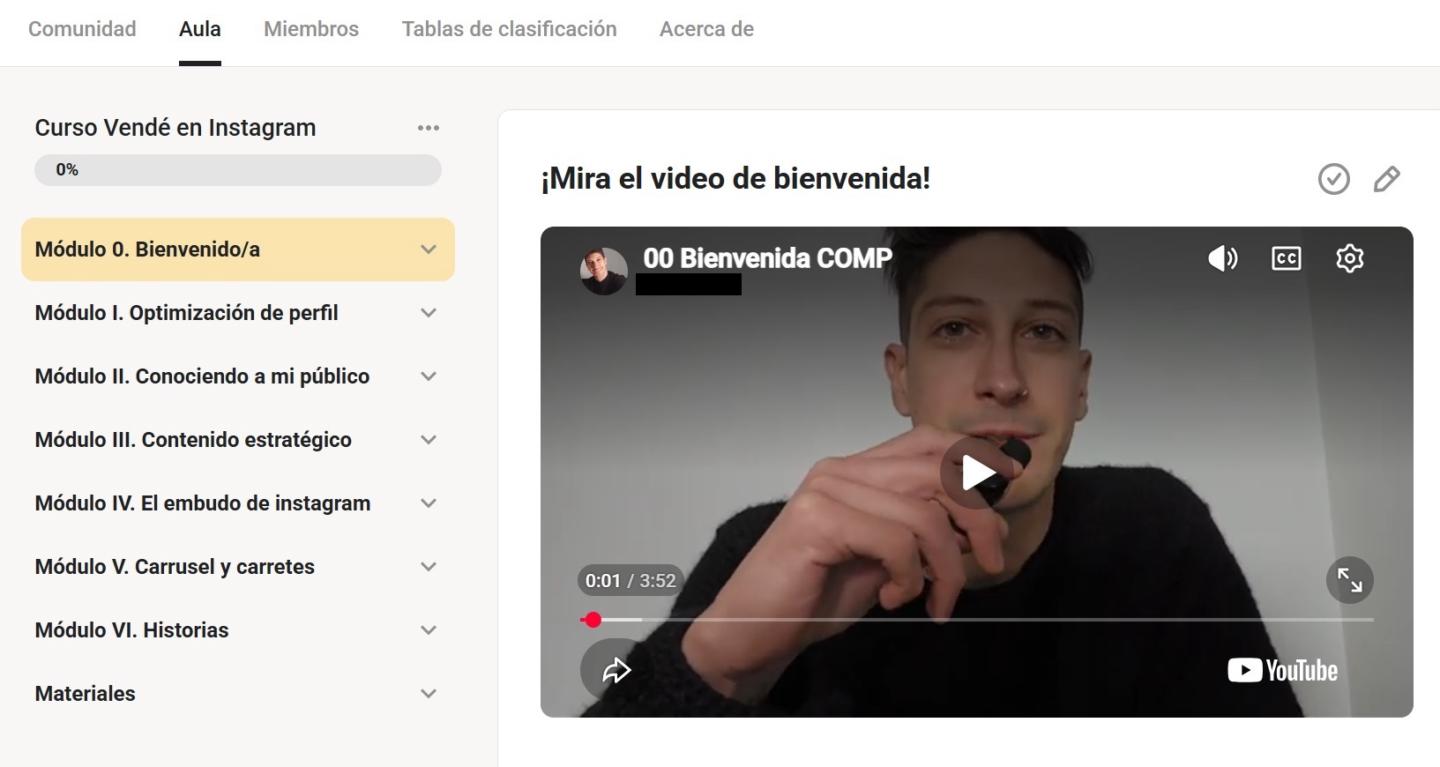1440x767 pixels.
Task: Open the '00 Bienvenida COMP' video title
Action: coord(767,258)
